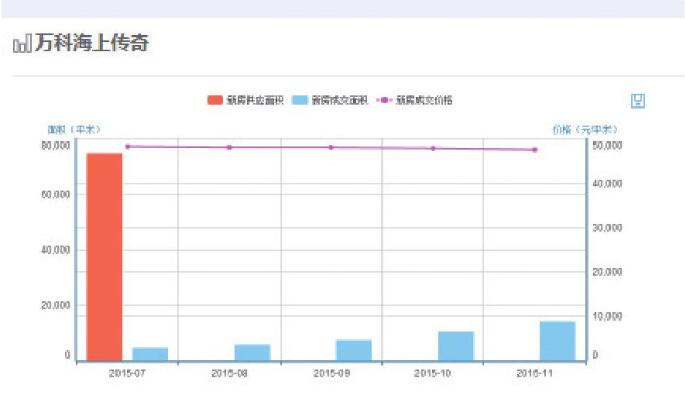Click the blue bar for 2015-10
Image resolution: width=685 pixels, height=399 pixels.
[x=456, y=346]
